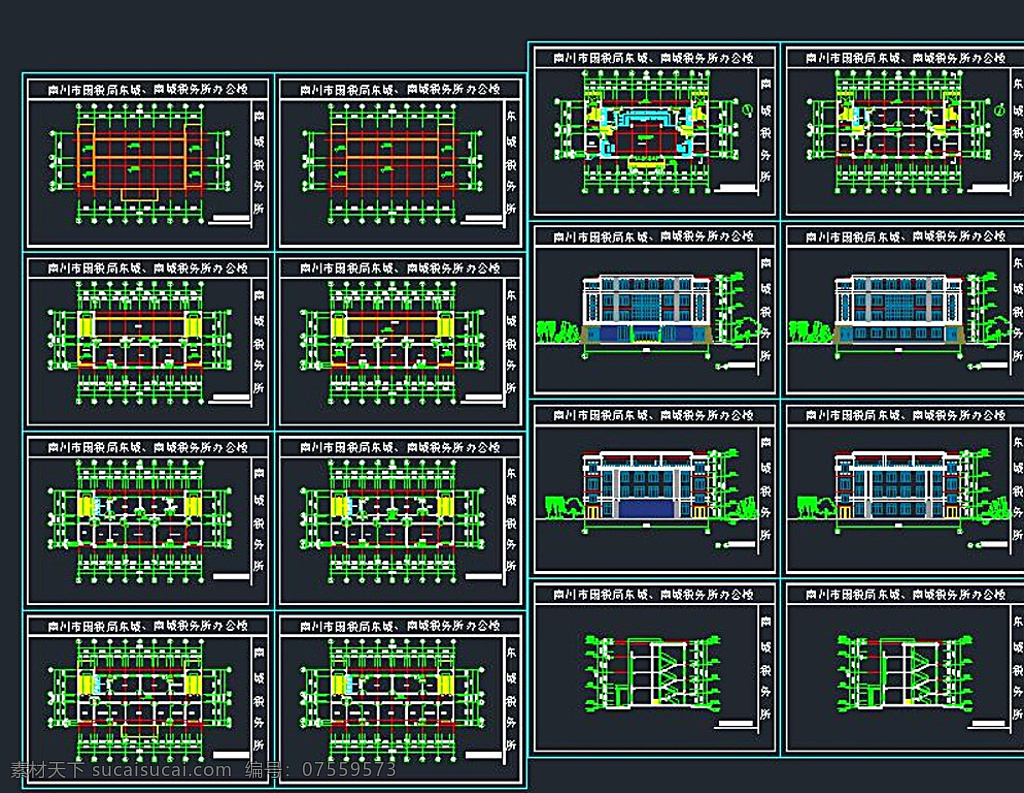The image size is (1024, 793).
Task: Select the 南城税务所 roof plan with orange entrance outline
Action: coord(148,161)
